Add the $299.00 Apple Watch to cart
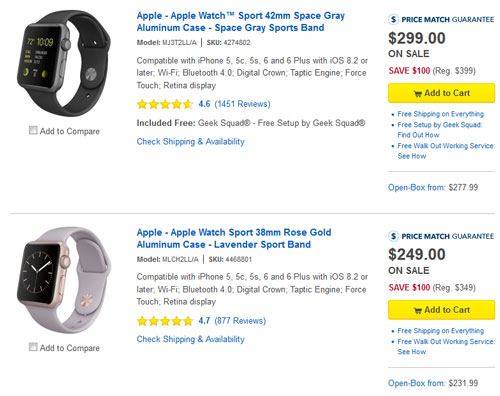The height and width of the screenshot is (396, 500). [441, 93]
